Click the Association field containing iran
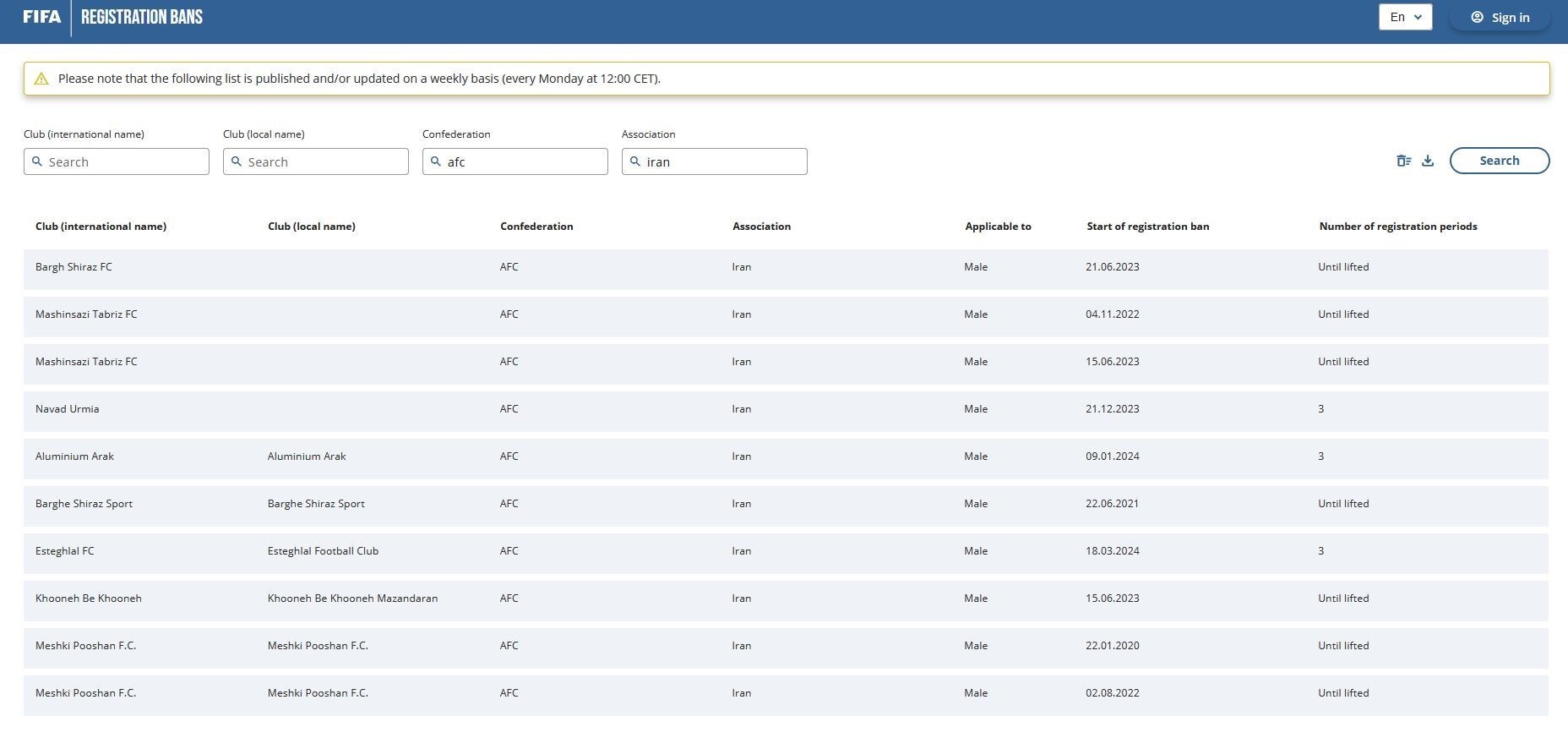The height and width of the screenshot is (738, 1568). click(x=723, y=161)
